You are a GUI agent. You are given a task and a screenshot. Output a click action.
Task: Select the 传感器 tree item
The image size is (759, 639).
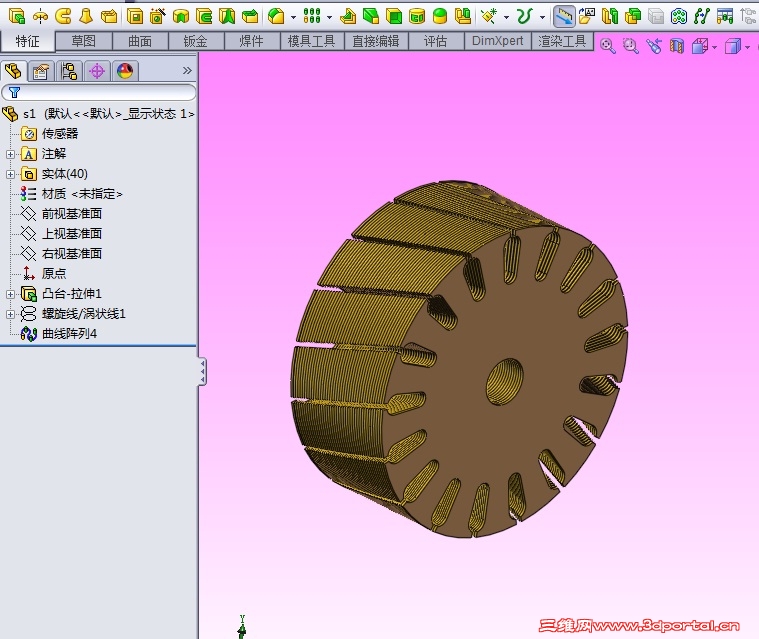tap(50, 134)
